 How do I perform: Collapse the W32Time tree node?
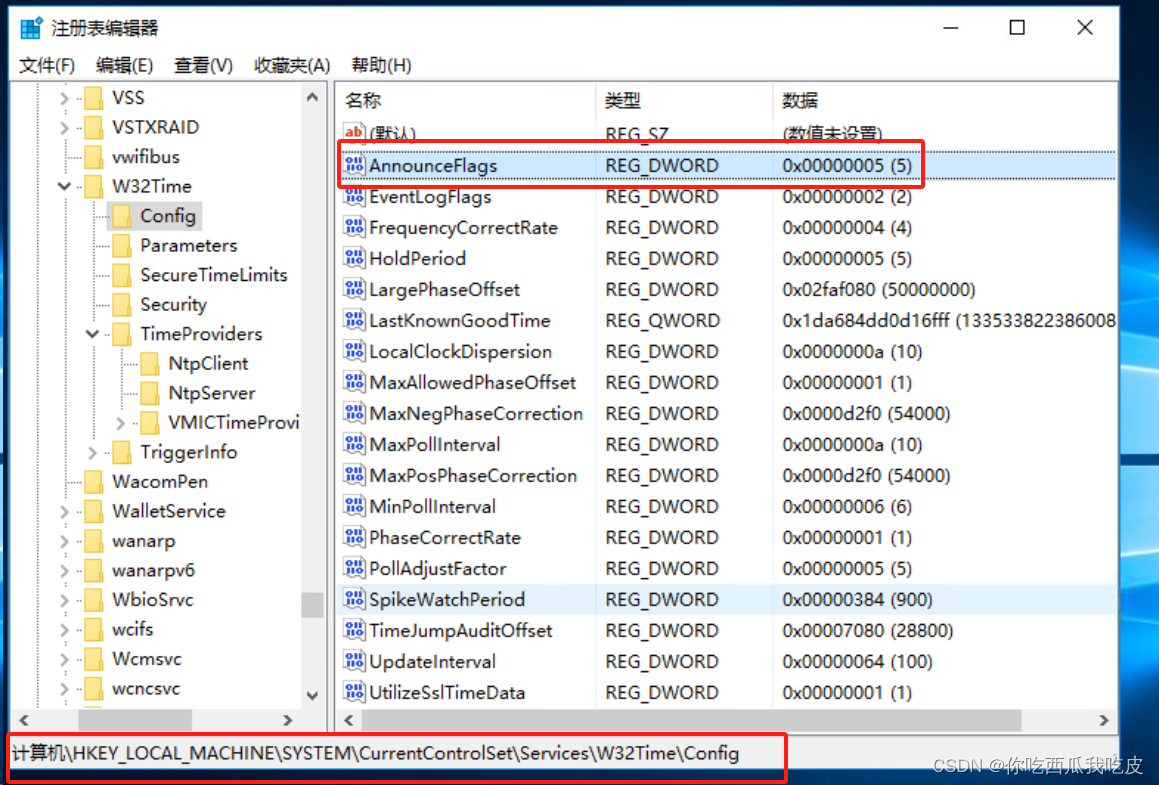click(63, 186)
